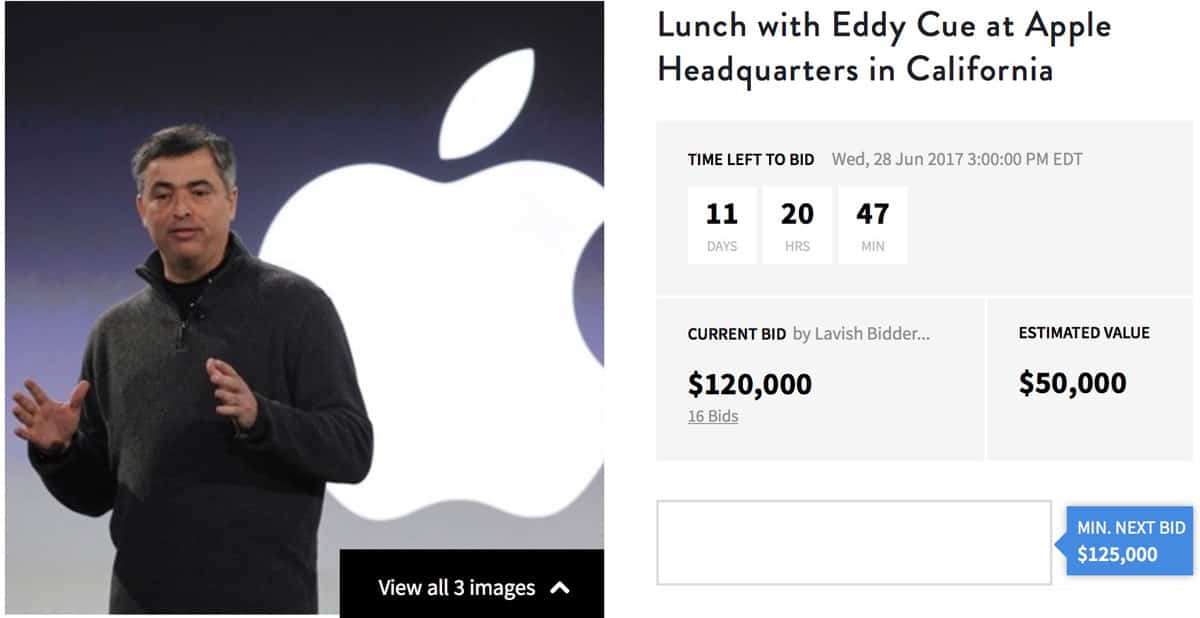Expand the chevron arrow beside View all images
Image resolution: width=1200 pixels, height=618 pixels.
(x=560, y=588)
